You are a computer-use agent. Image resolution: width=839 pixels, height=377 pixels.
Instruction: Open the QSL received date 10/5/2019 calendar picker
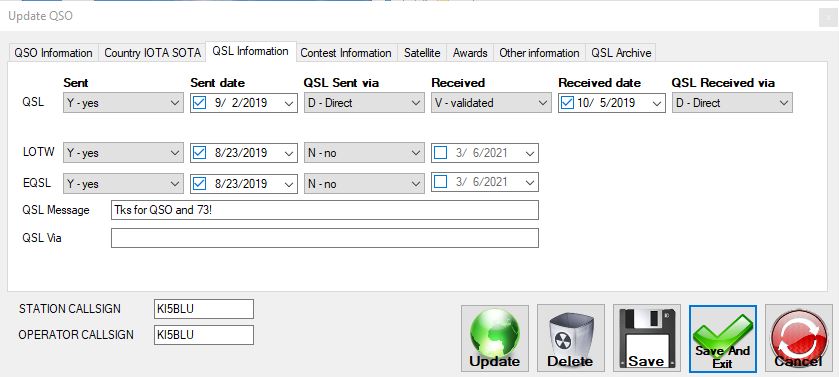coord(657,103)
